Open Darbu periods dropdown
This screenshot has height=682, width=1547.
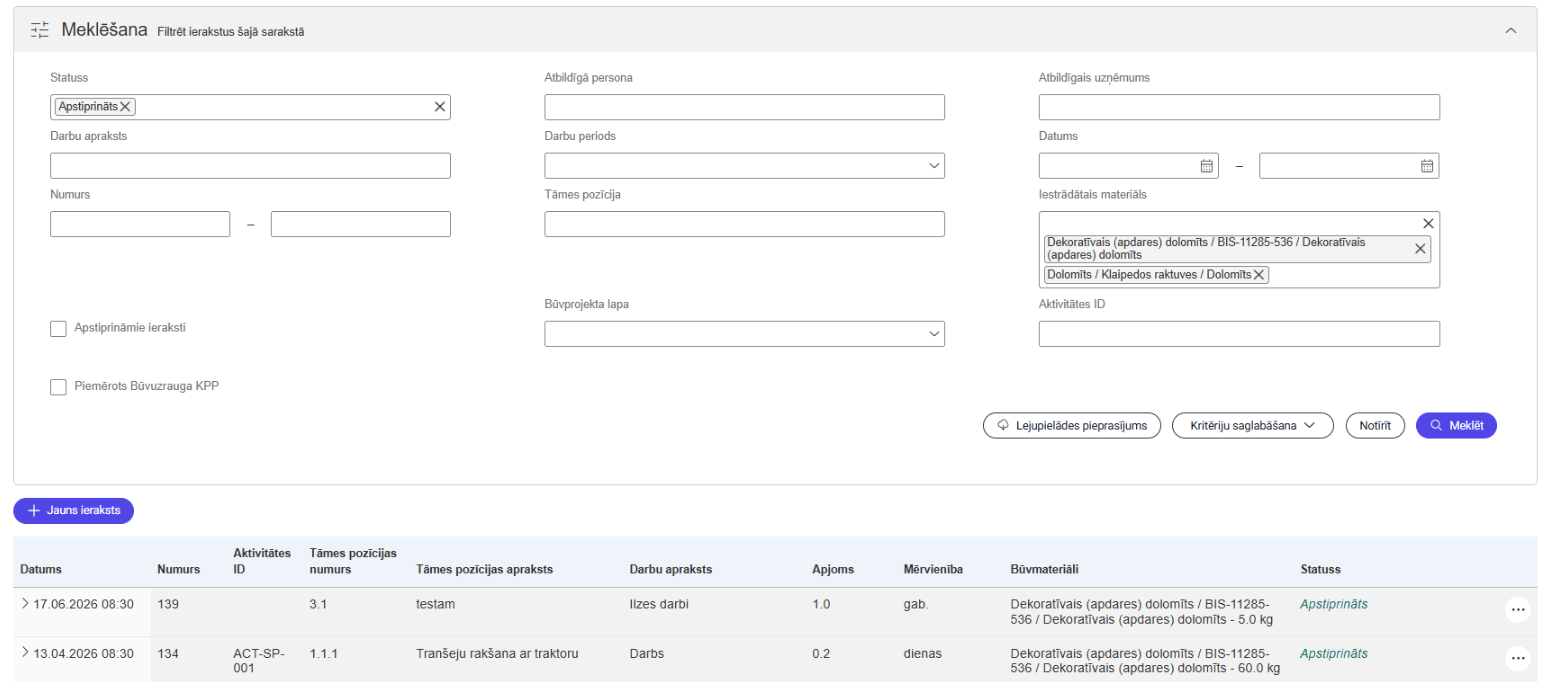click(x=744, y=166)
